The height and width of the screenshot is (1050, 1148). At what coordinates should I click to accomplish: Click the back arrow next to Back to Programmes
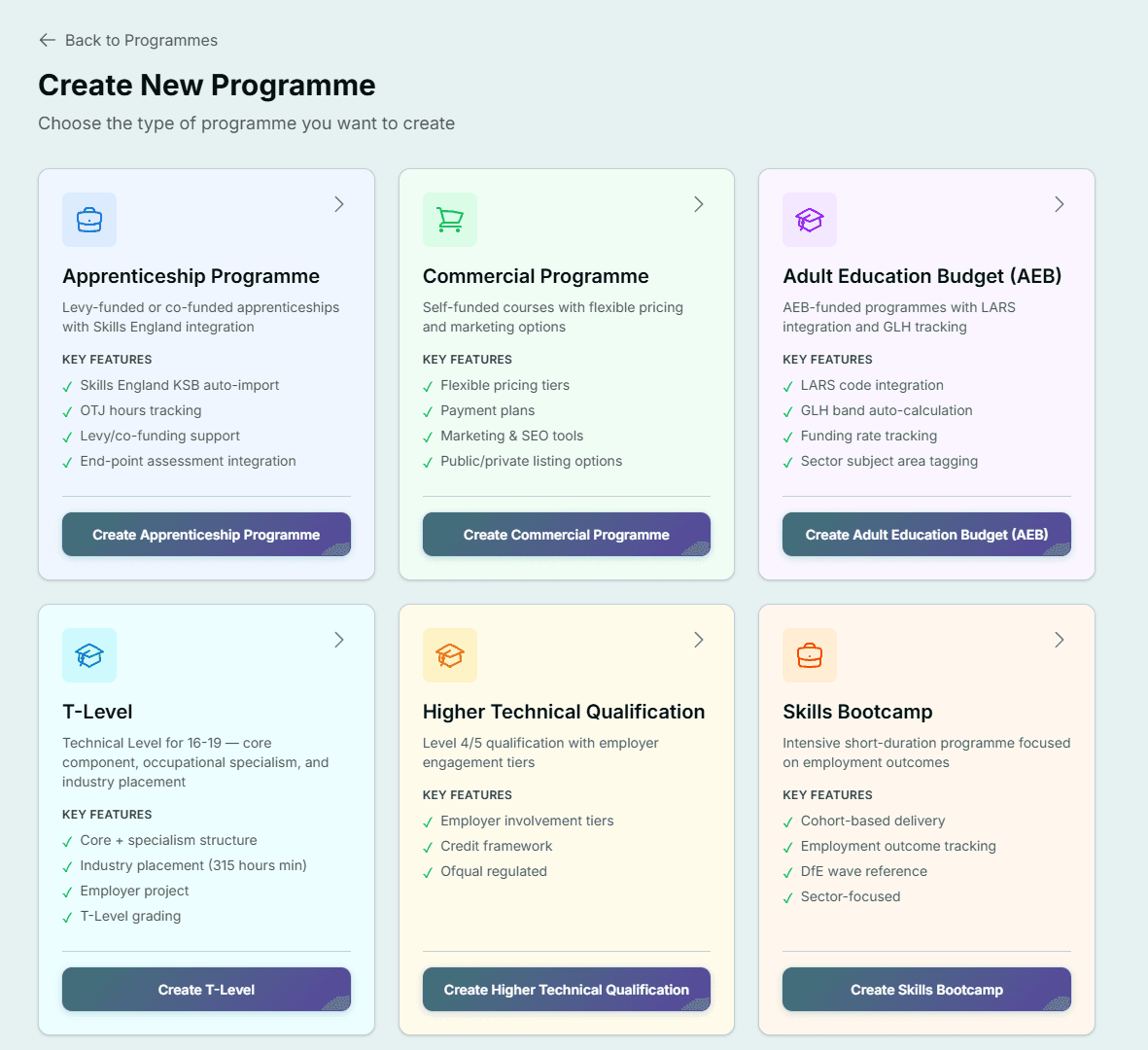point(47,40)
